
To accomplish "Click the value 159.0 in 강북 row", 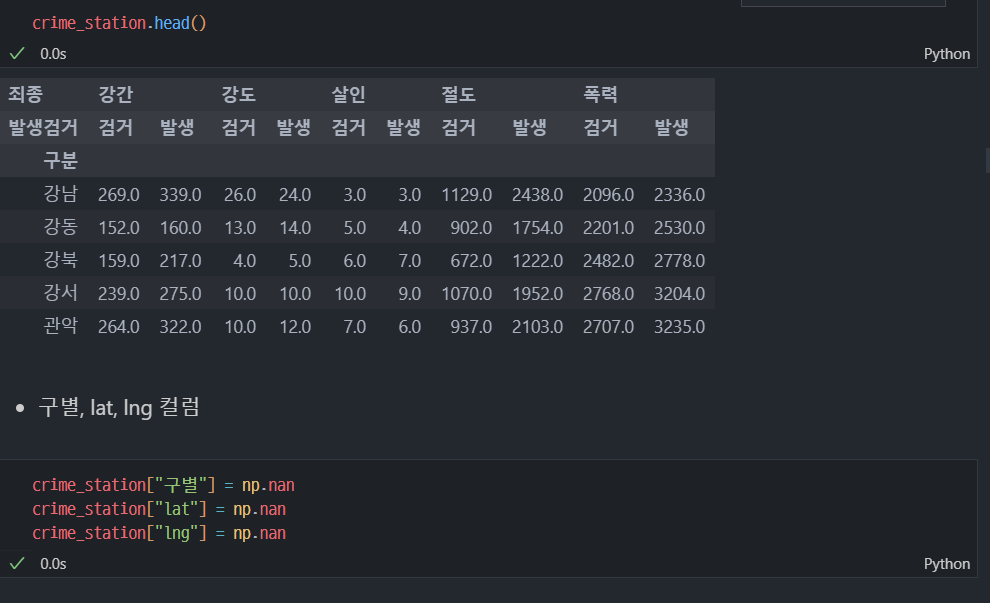I will pyautogui.click(x=119, y=260).
